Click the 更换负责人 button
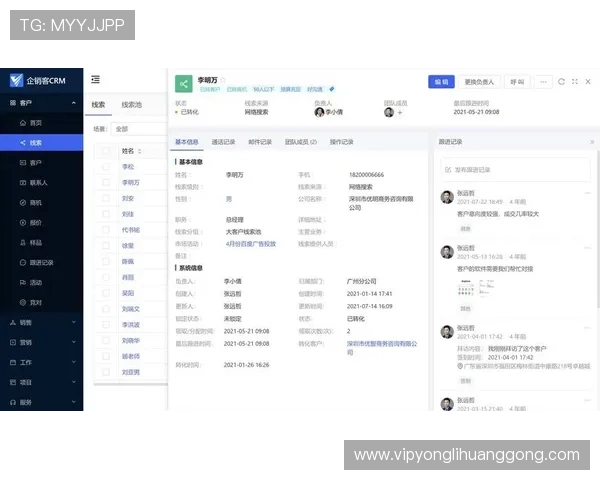The width and height of the screenshot is (600, 480). coord(479,82)
